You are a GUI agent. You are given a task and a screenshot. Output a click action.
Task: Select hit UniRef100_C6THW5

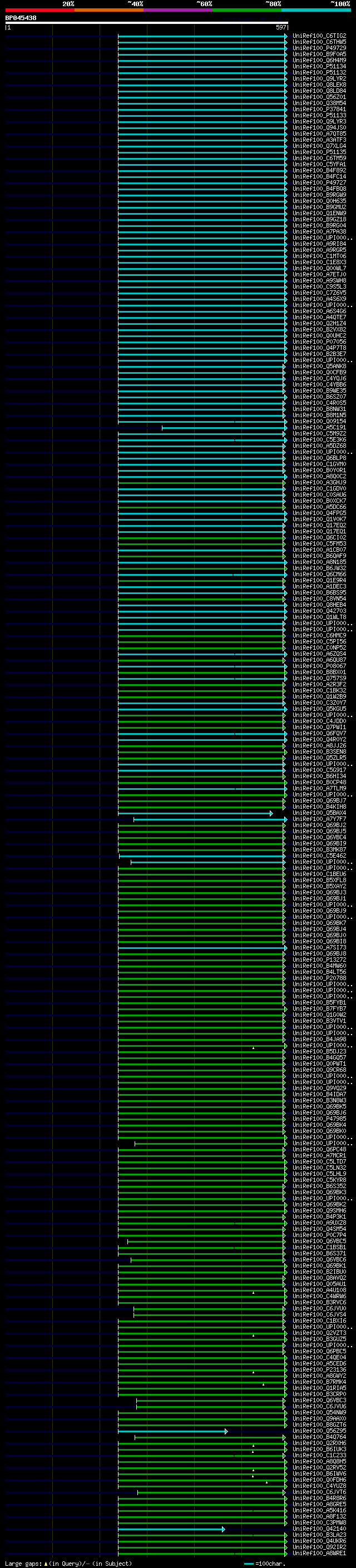click(319, 42)
